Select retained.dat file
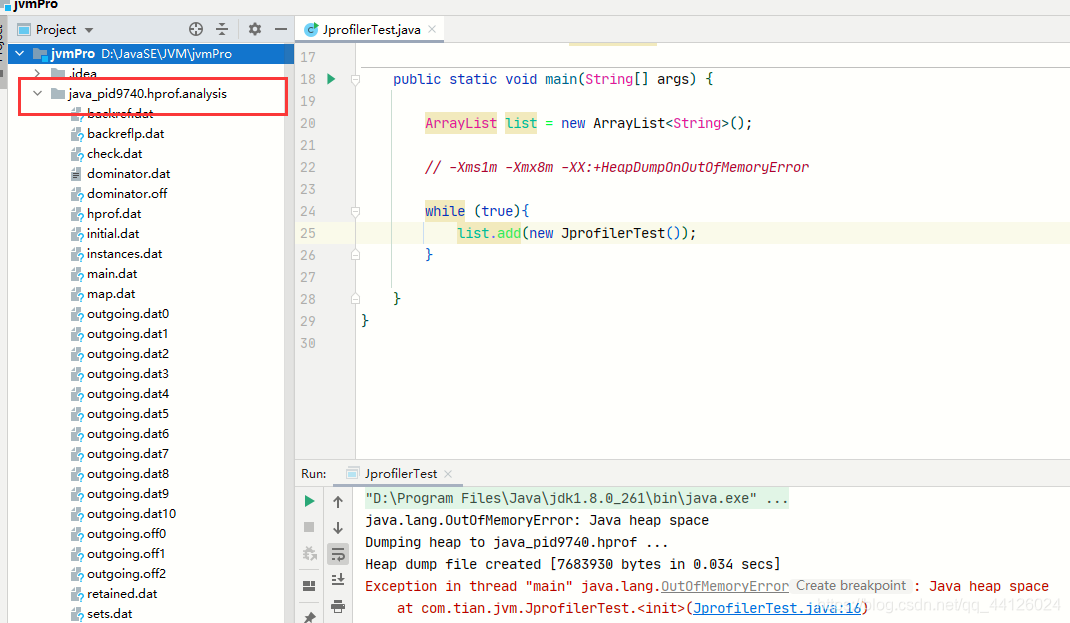This screenshot has width=1070, height=623. click(122, 594)
